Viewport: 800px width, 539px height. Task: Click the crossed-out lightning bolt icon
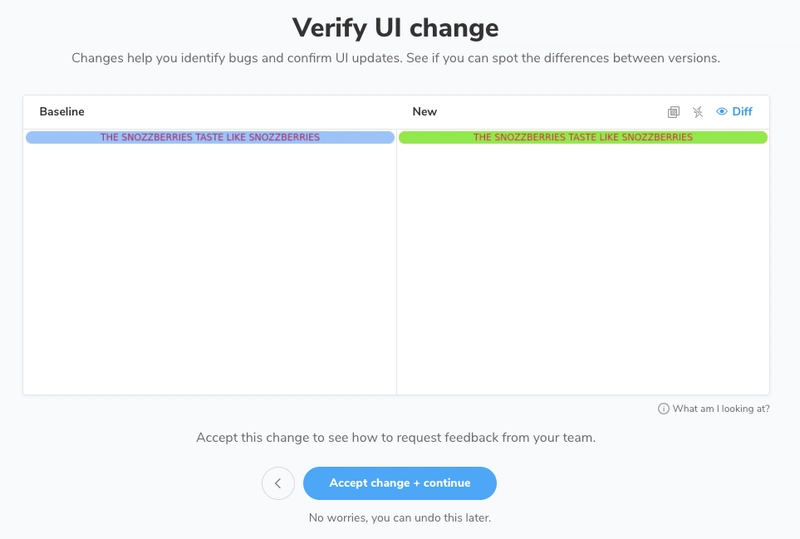tap(698, 112)
